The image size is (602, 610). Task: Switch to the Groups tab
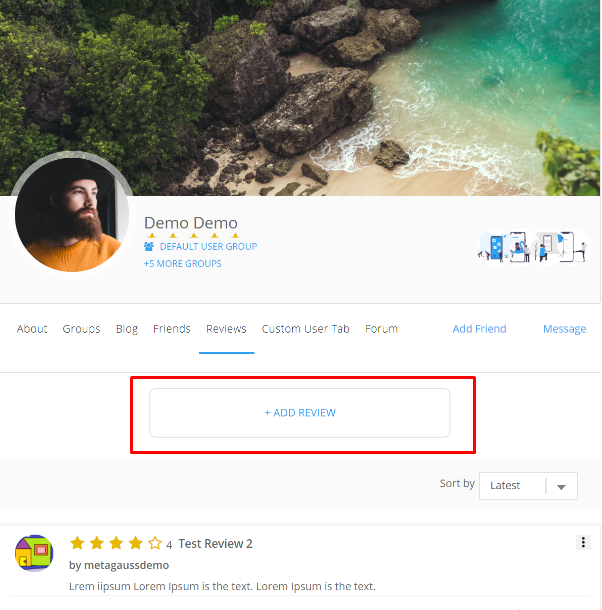click(81, 329)
